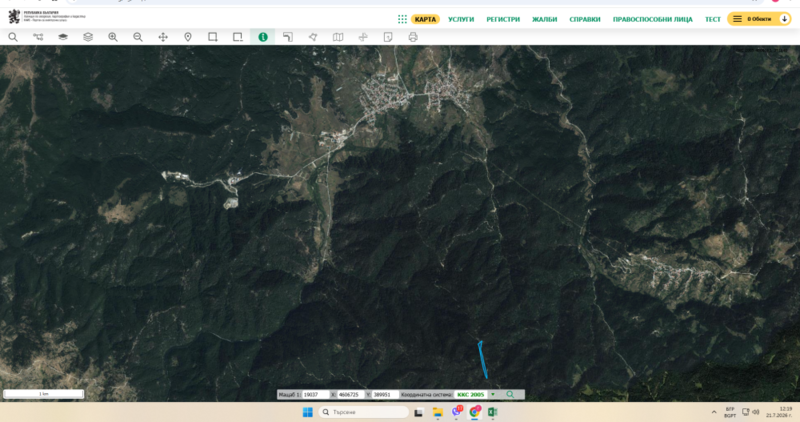
Task: Activate the pan move arrows tool
Action: pyautogui.click(x=163, y=37)
